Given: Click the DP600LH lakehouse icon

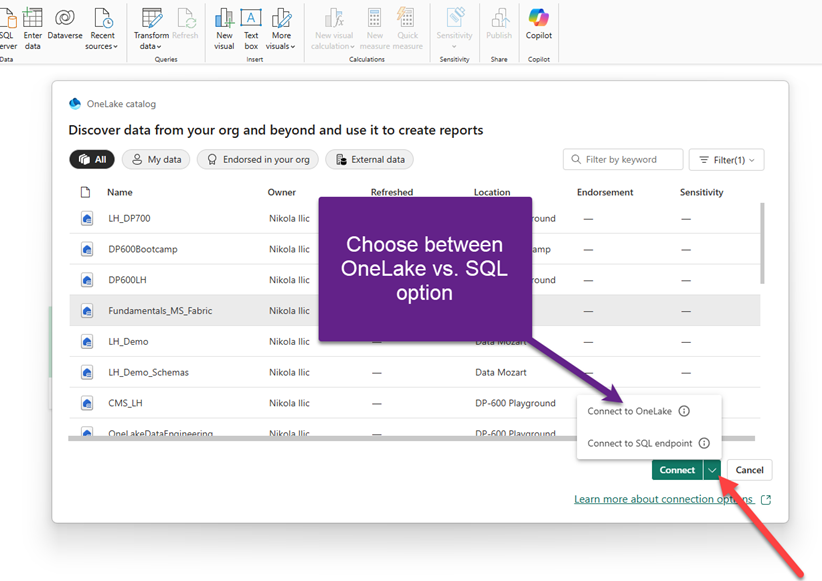Looking at the screenshot, I should pyautogui.click(x=87, y=281).
